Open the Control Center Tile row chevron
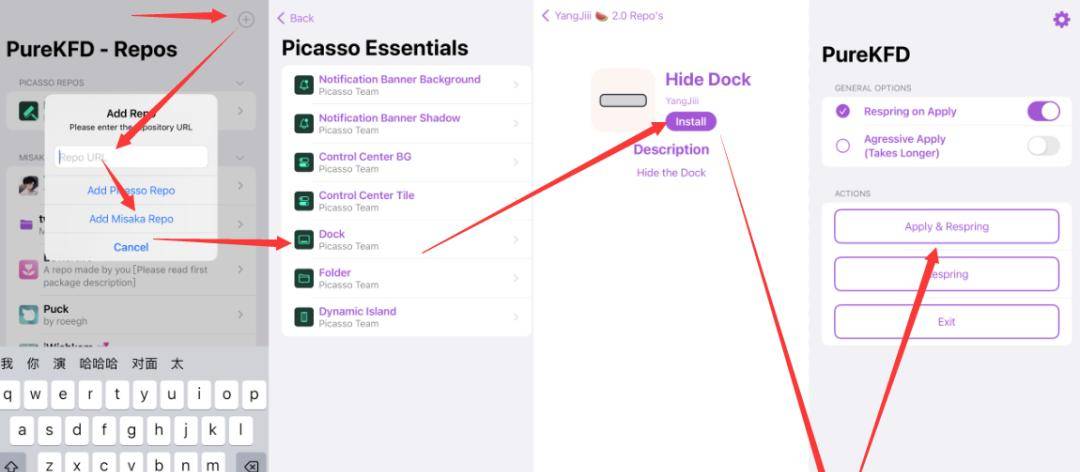Viewport: 1080px width, 472px height. (516, 201)
